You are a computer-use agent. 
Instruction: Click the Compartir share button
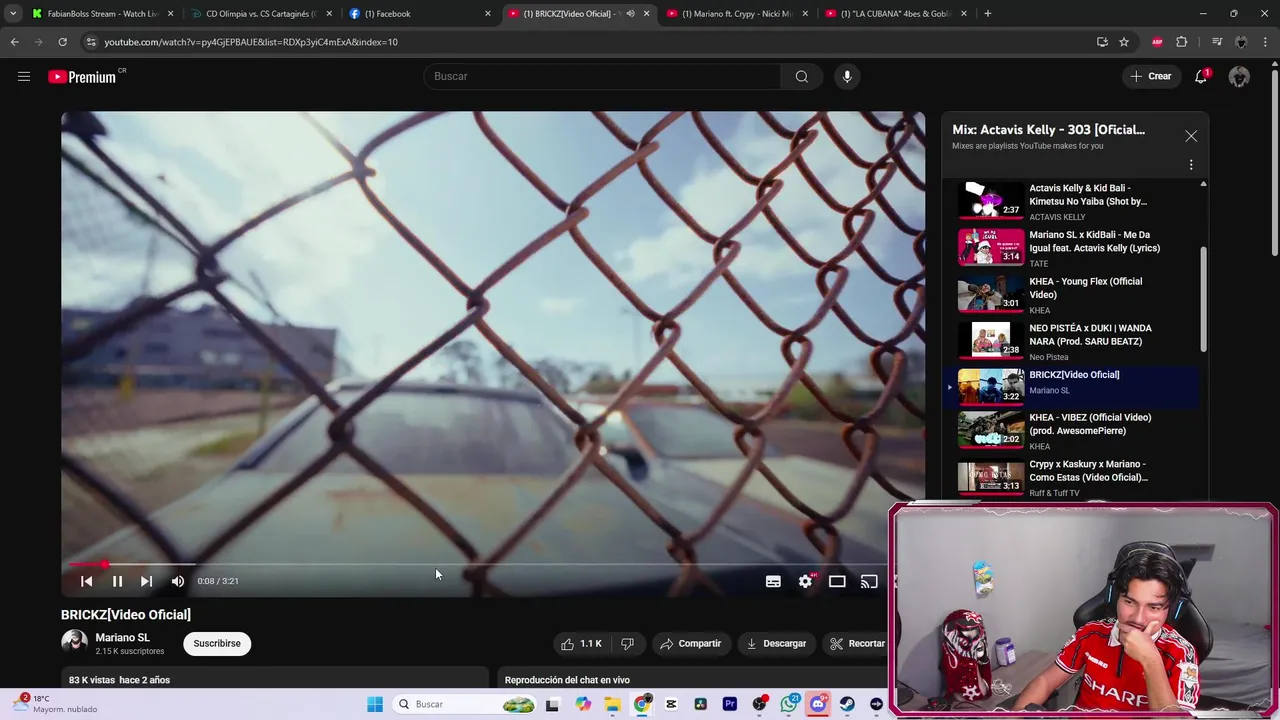[690, 644]
